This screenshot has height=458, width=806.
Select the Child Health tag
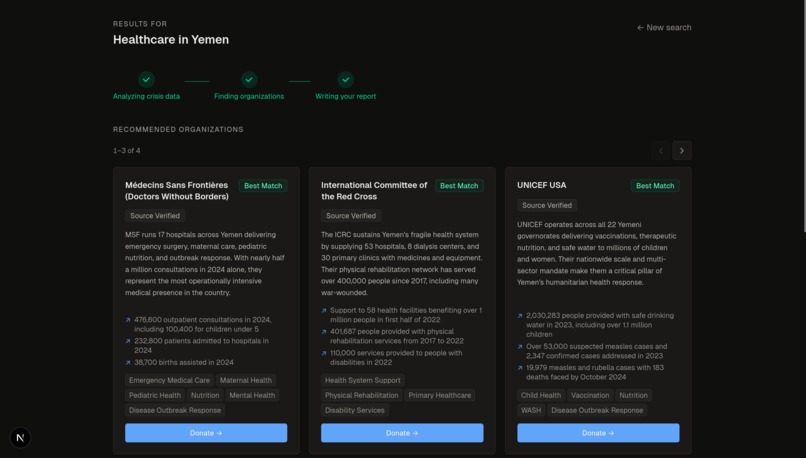pos(541,395)
